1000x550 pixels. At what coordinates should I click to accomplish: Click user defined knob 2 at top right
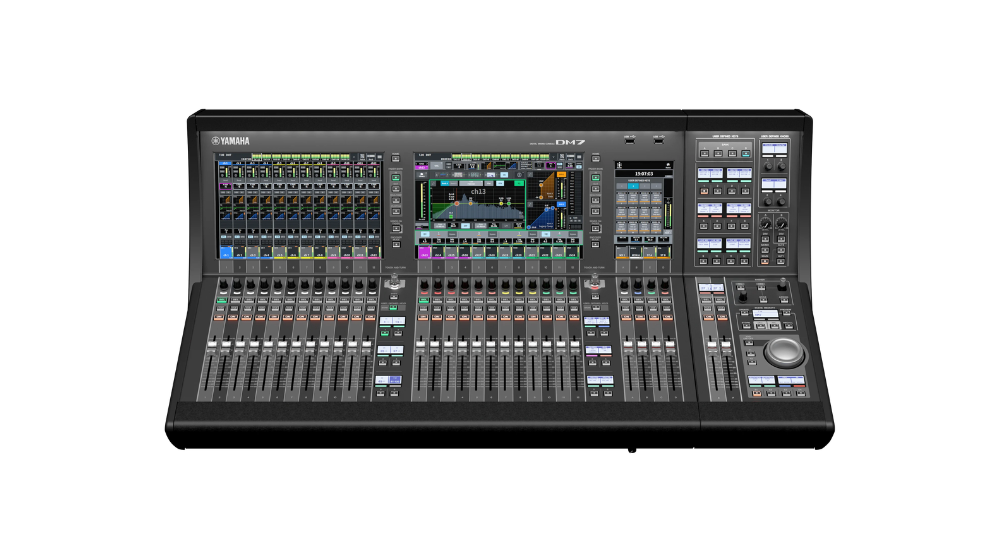click(x=781, y=167)
